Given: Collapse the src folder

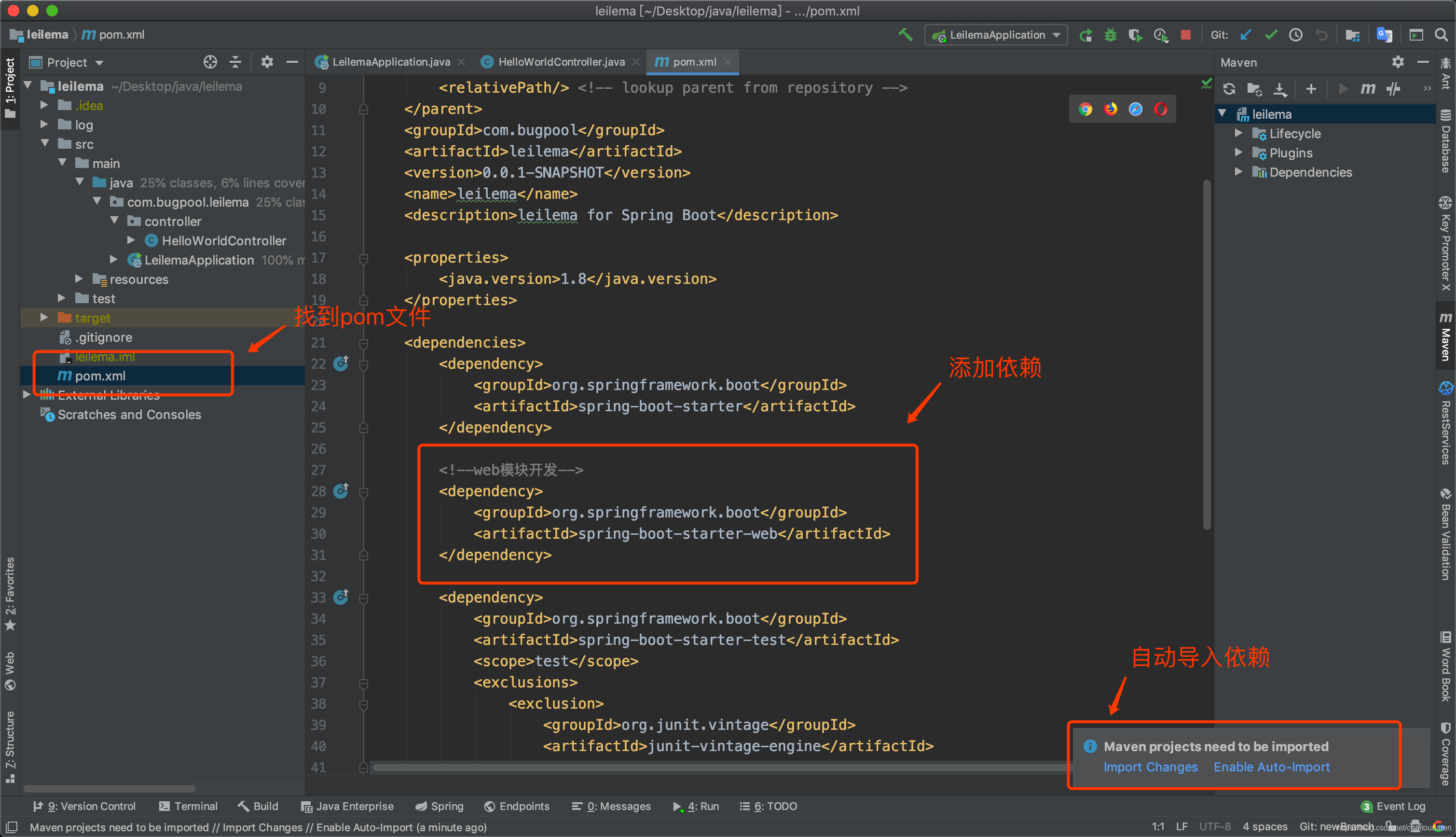Looking at the screenshot, I should pos(44,144).
